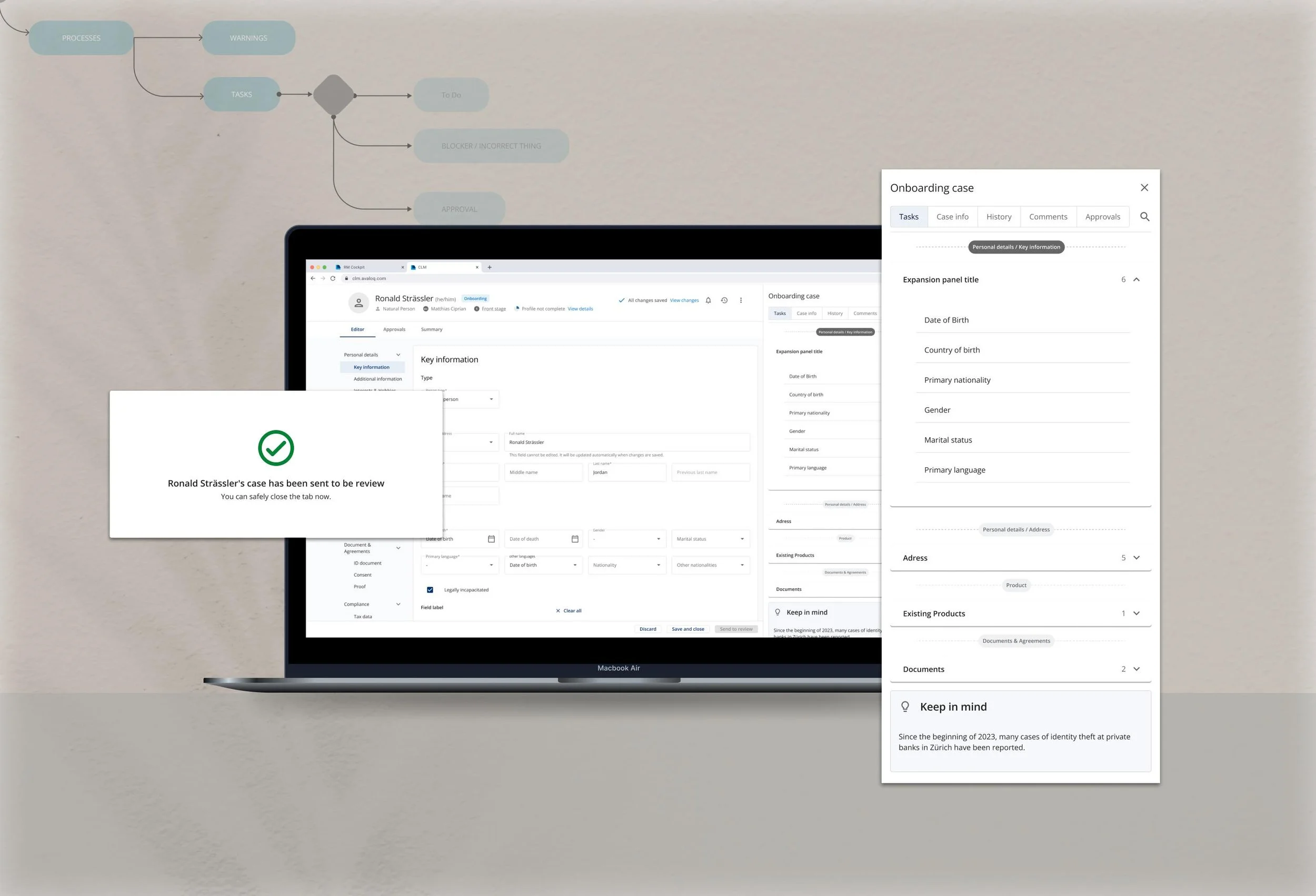The image size is (1316, 896).
Task: Switch to the Case info tab
Action: click(952, 217)
